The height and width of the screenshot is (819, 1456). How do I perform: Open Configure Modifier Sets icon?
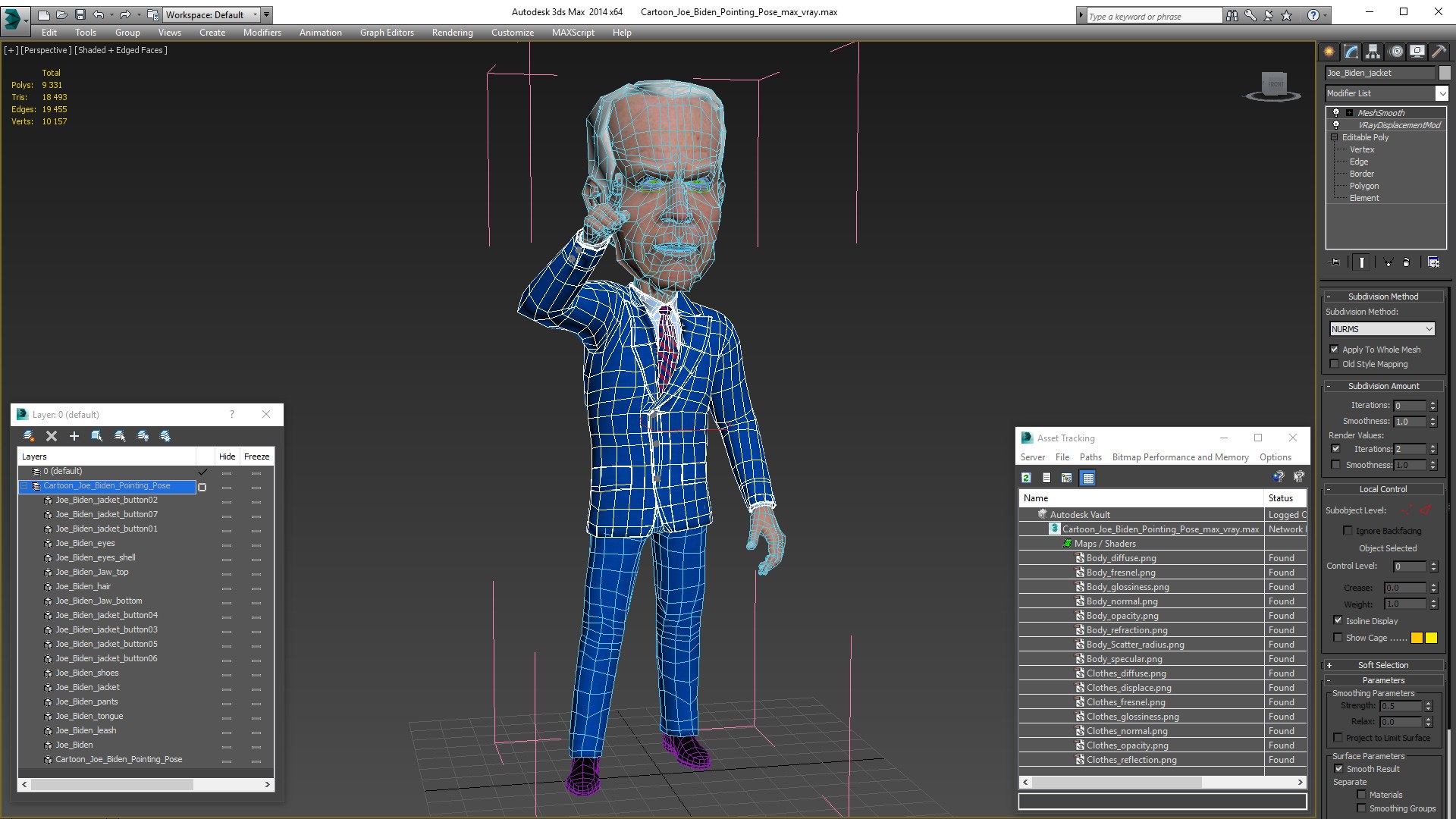(1433, 262)
